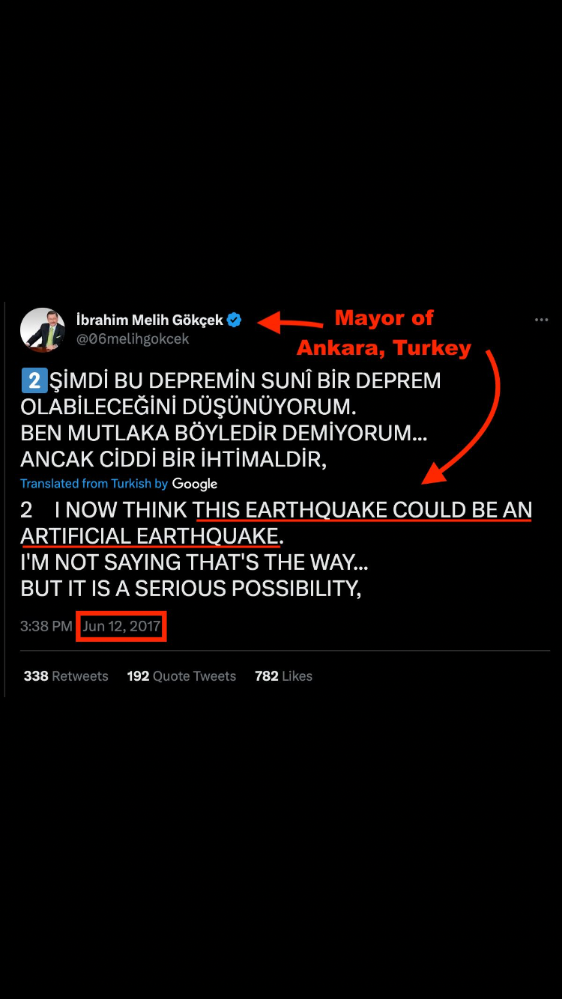This screenshot has width=562, height=999.
Task: View the 782 Likes list
Action: 283,677
